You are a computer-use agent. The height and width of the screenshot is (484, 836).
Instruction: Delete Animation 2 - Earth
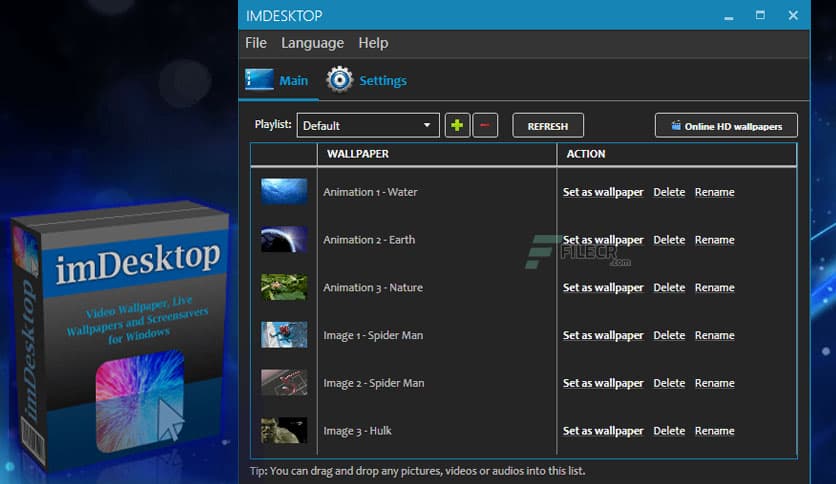pos(669,240)
